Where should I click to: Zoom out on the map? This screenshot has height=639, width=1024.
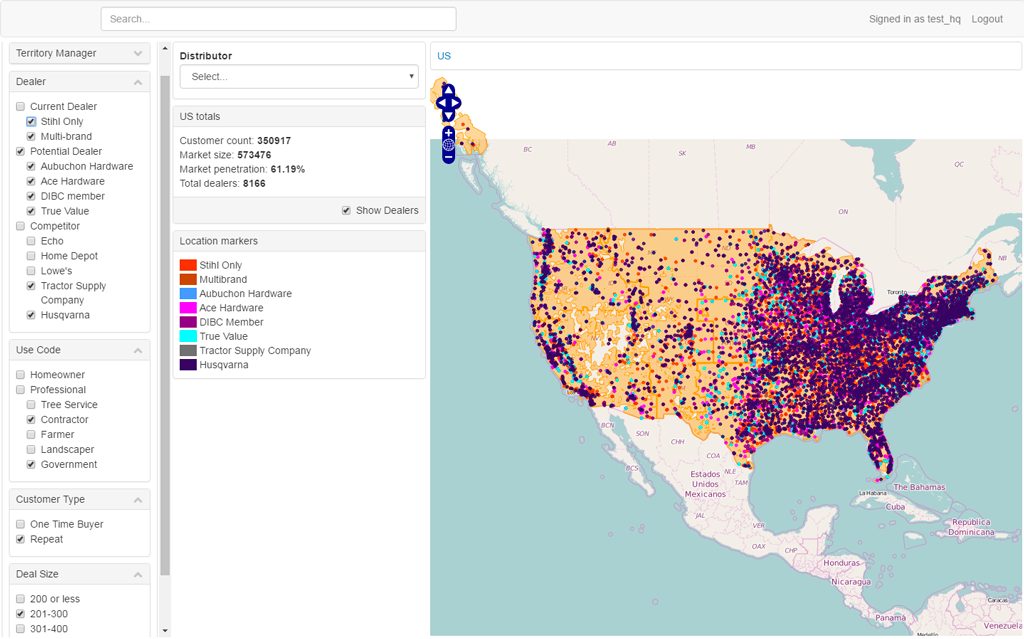[x=448, y=157]
